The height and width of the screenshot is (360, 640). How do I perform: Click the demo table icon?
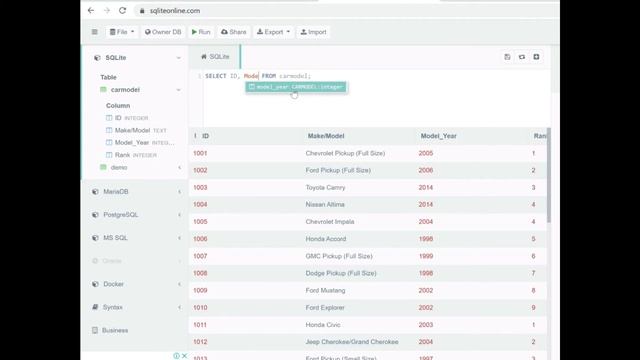[x=103, y=167]
